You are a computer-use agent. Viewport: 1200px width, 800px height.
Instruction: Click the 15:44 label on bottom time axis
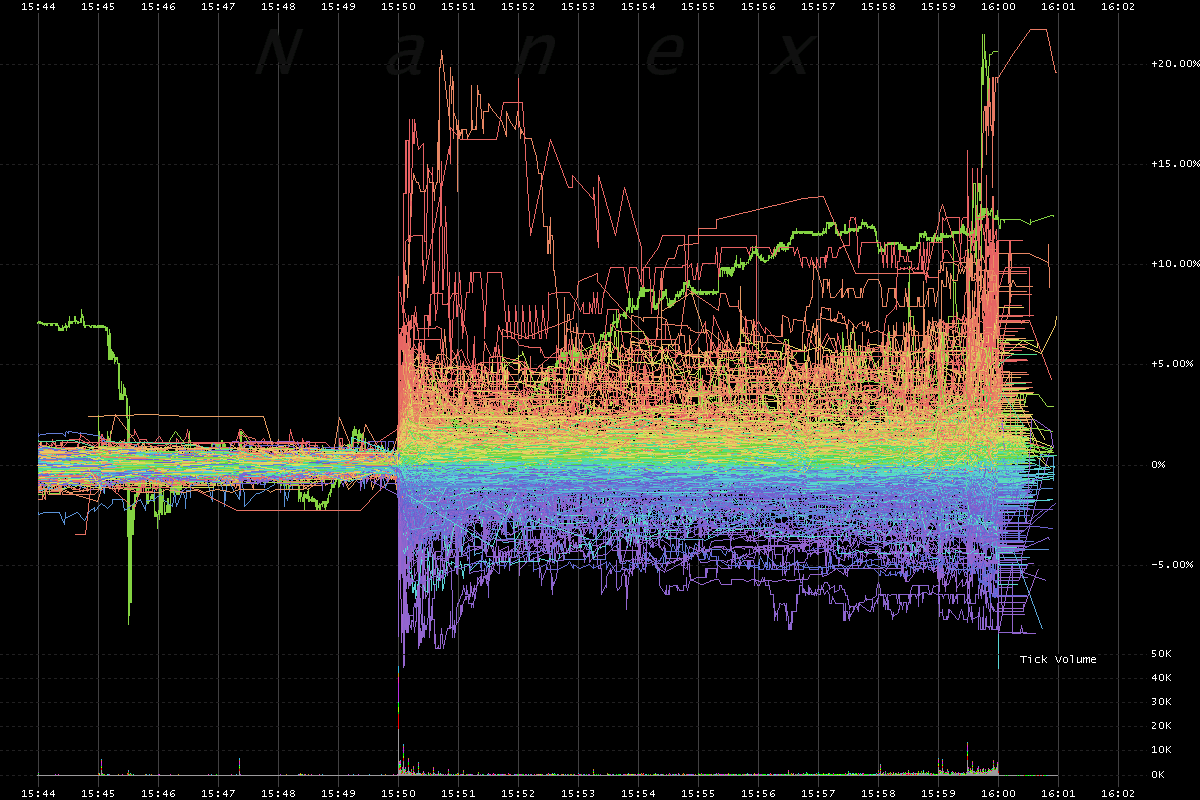point(38,793)
